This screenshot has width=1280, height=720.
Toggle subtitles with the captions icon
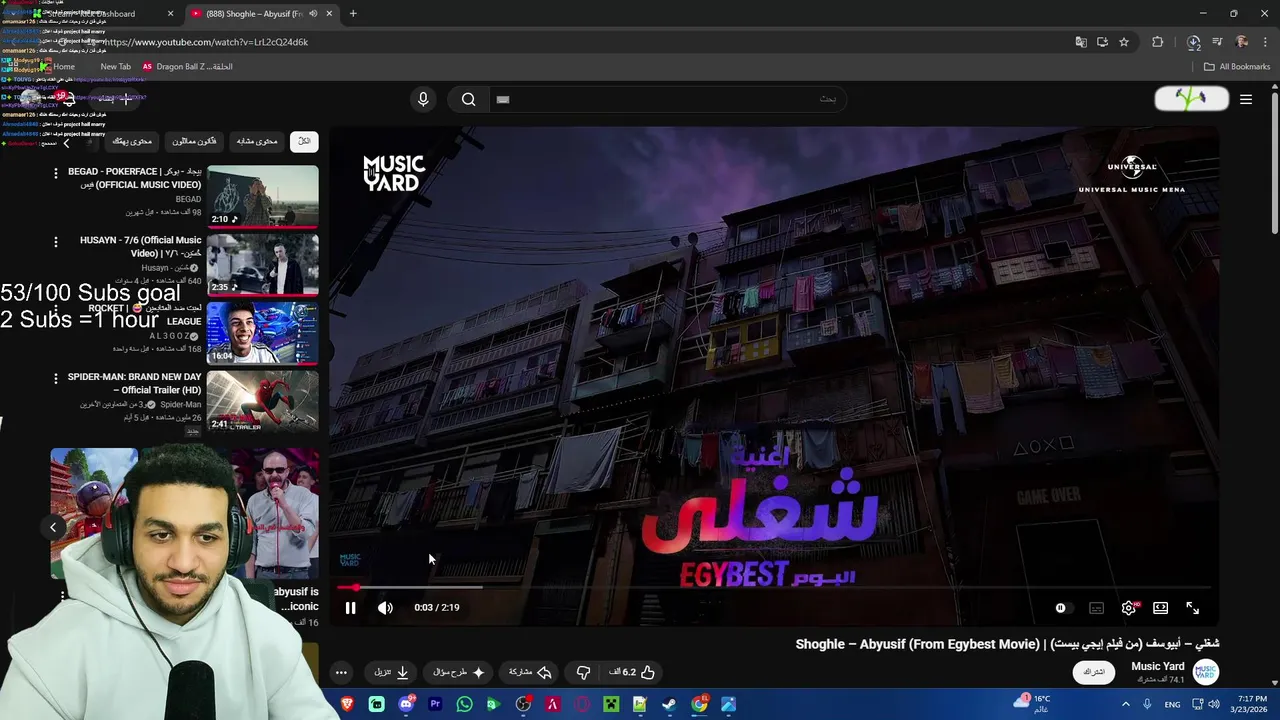[x=1096, y=608]
